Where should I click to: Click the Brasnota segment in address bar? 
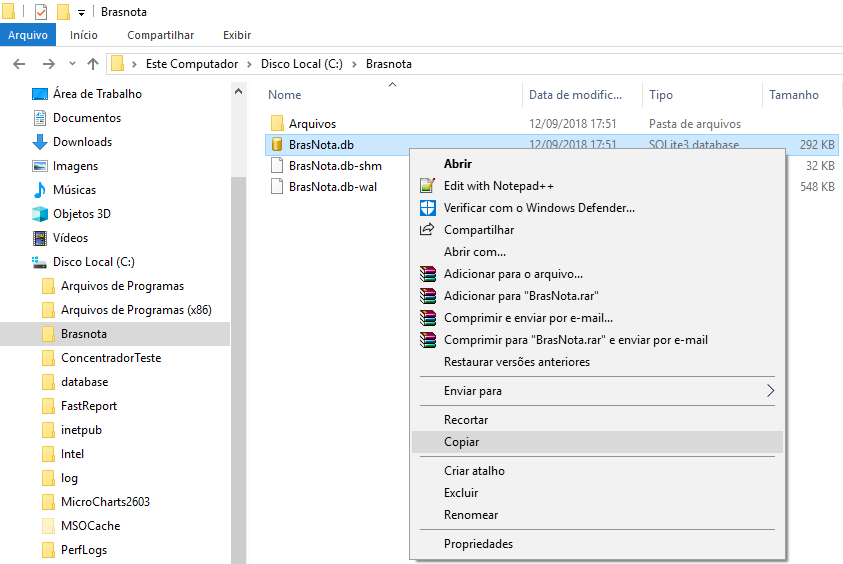(389, 64)
